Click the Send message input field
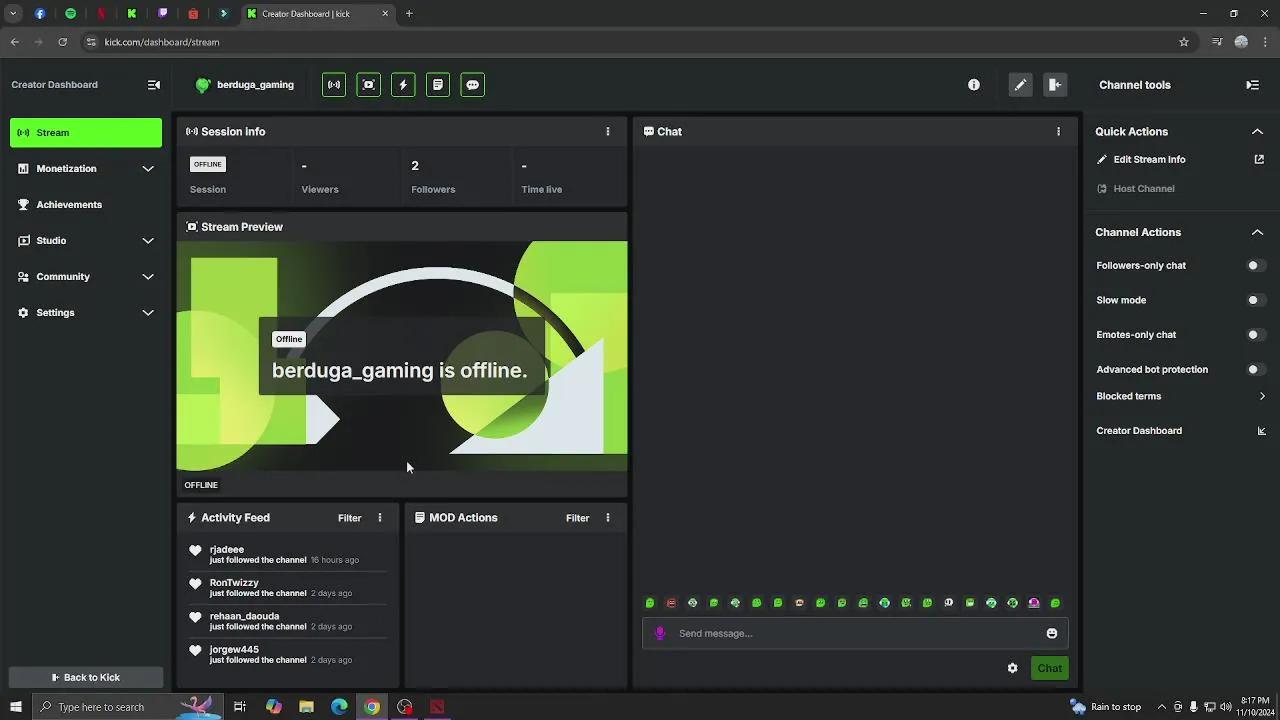The image size is (1280, 720). [x=855, y=633]
